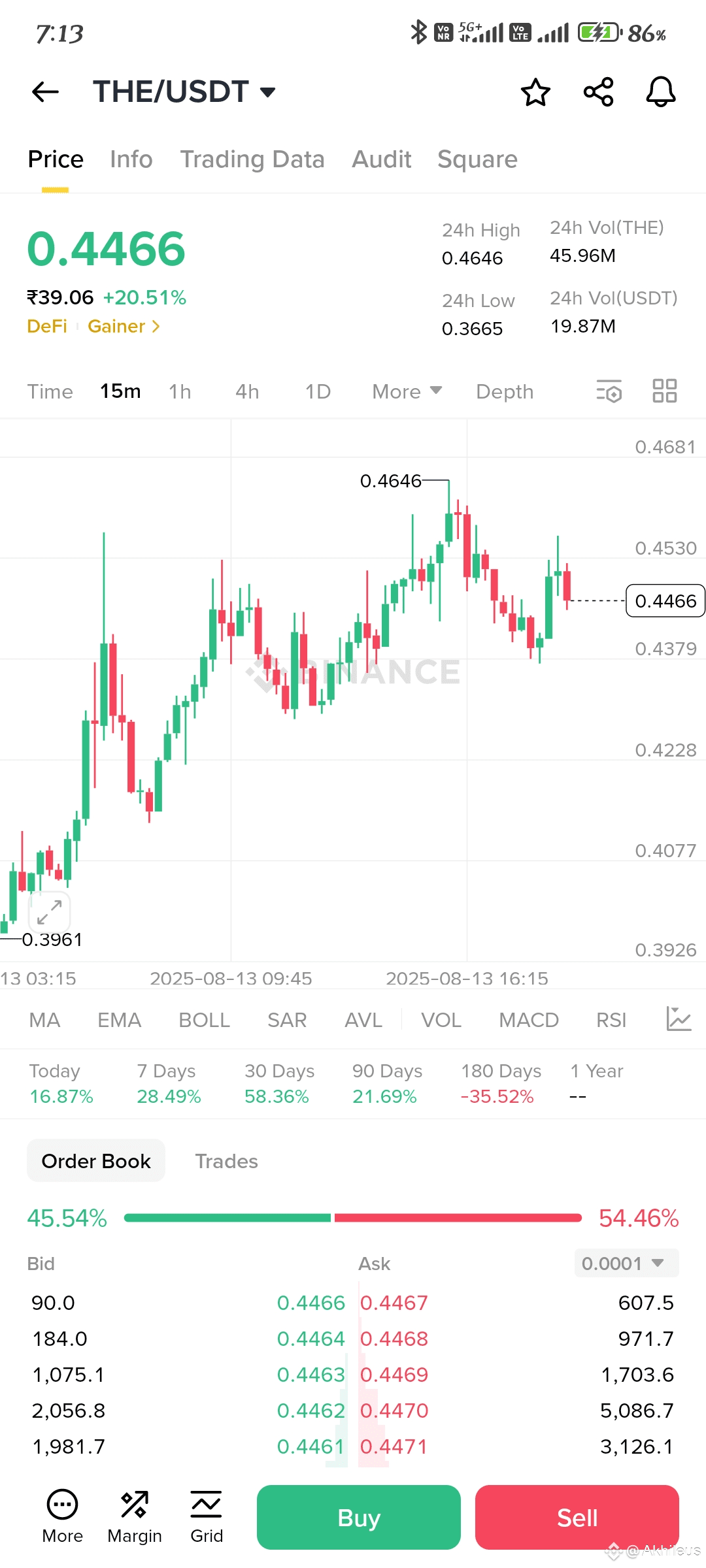Open indicator settings chart icon
The image size is (706, 1568).
(x=679, y=1019)
